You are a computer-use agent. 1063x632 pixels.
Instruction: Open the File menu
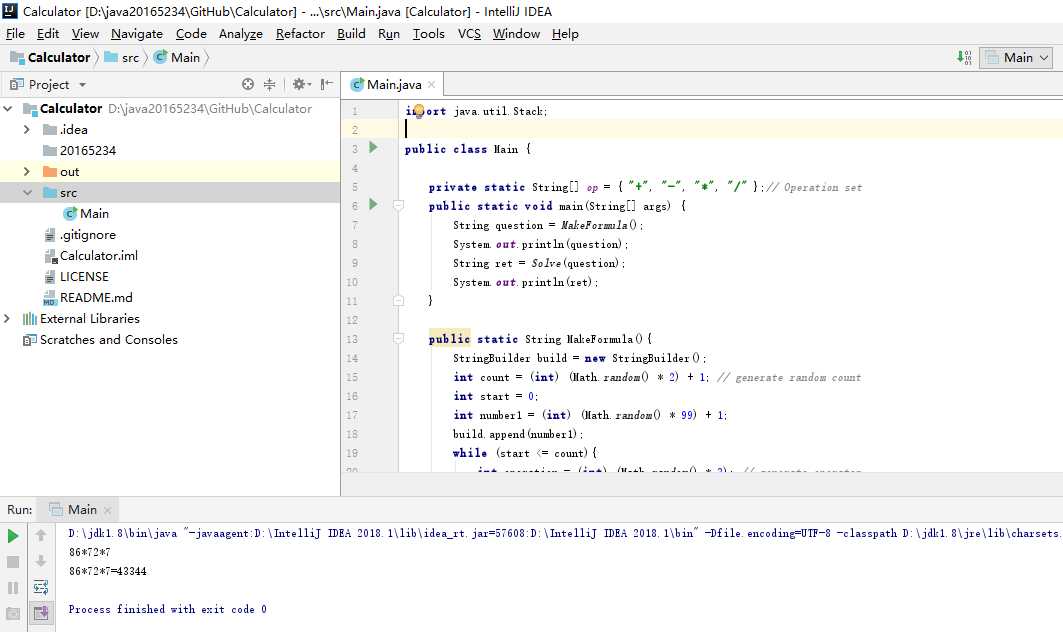[15, 34]
